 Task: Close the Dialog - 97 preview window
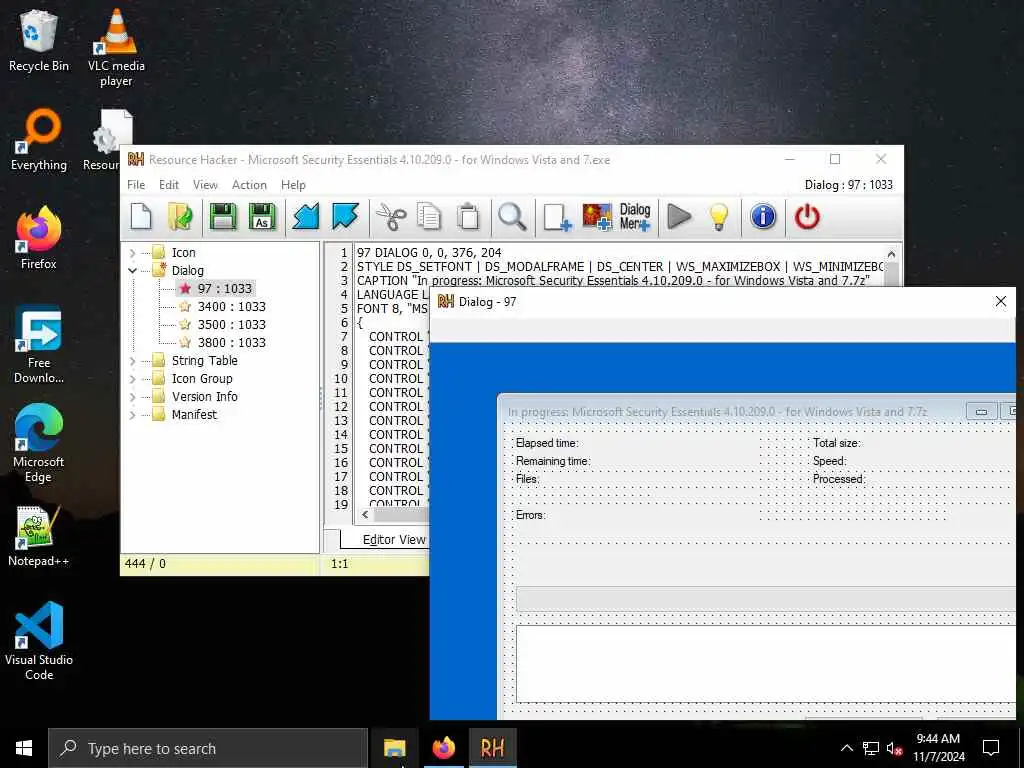click(x=1000, y=301)
